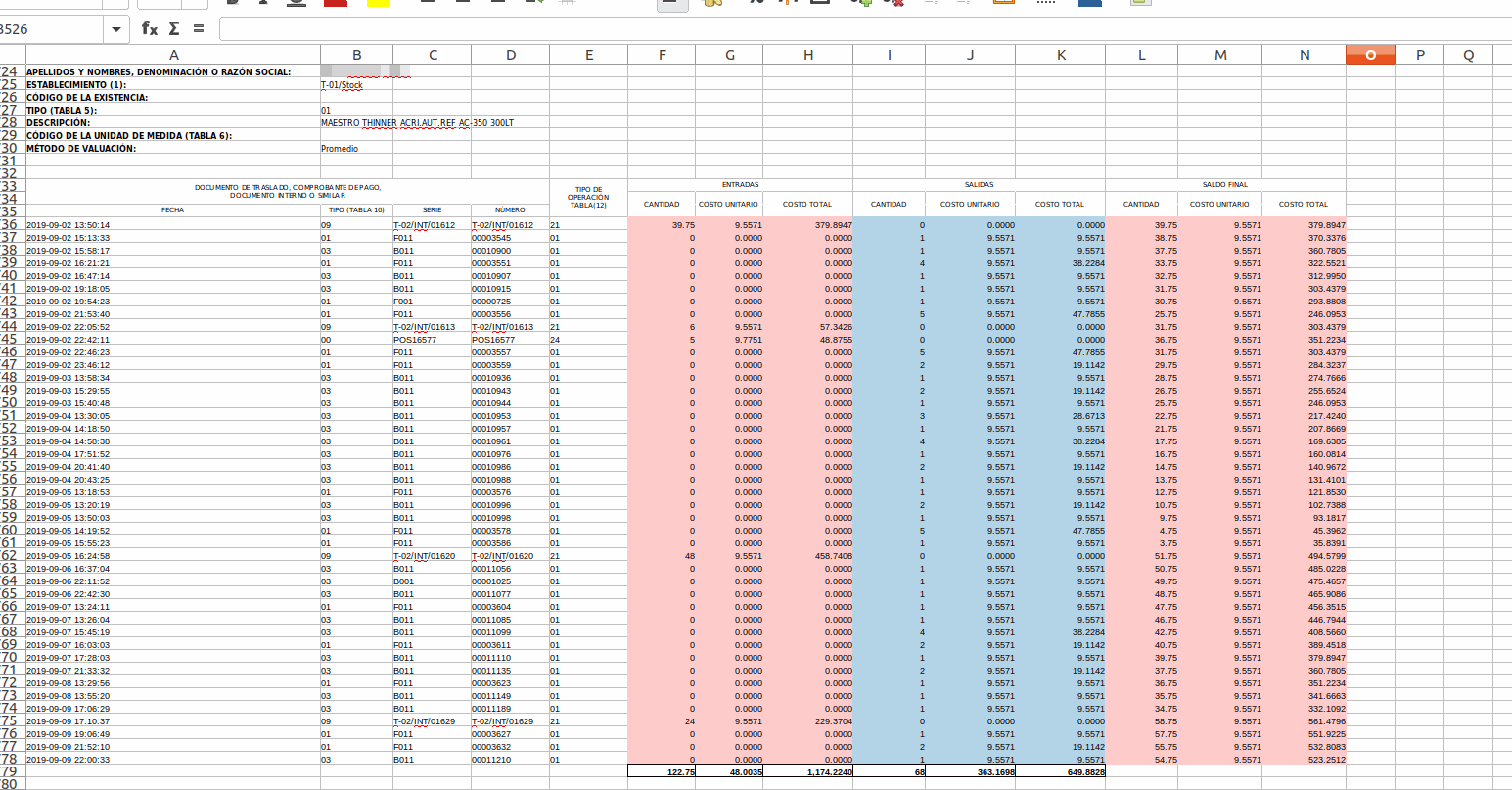Select column B by its header

coord(356,56)
